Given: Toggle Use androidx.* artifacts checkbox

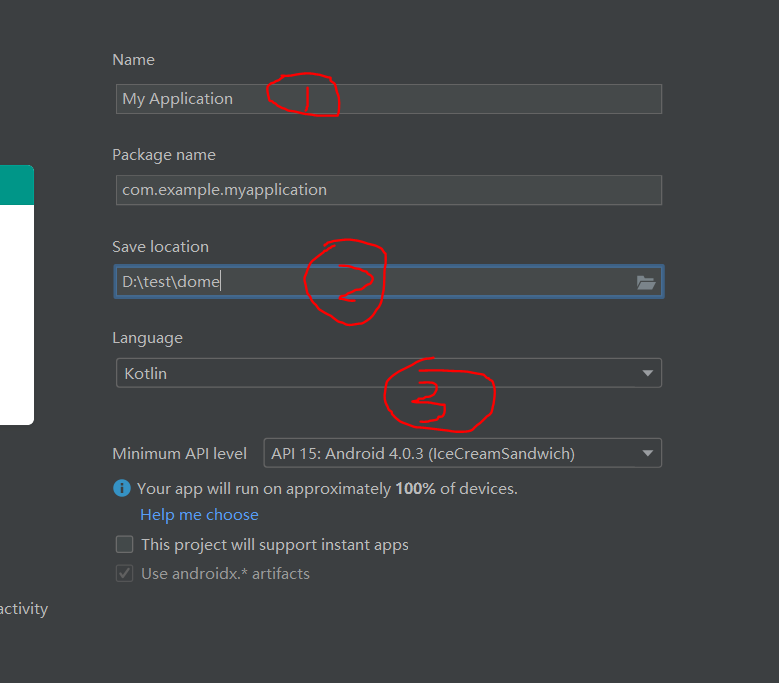Looking at the screenshot, I should (x=125, y=573).
